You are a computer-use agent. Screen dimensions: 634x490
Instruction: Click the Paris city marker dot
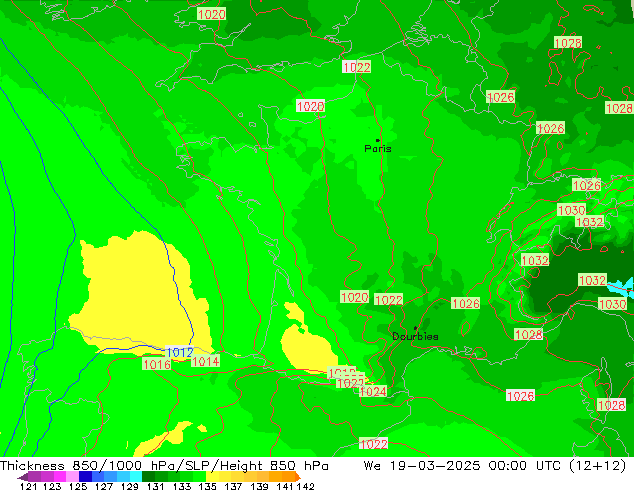point(377,140)
